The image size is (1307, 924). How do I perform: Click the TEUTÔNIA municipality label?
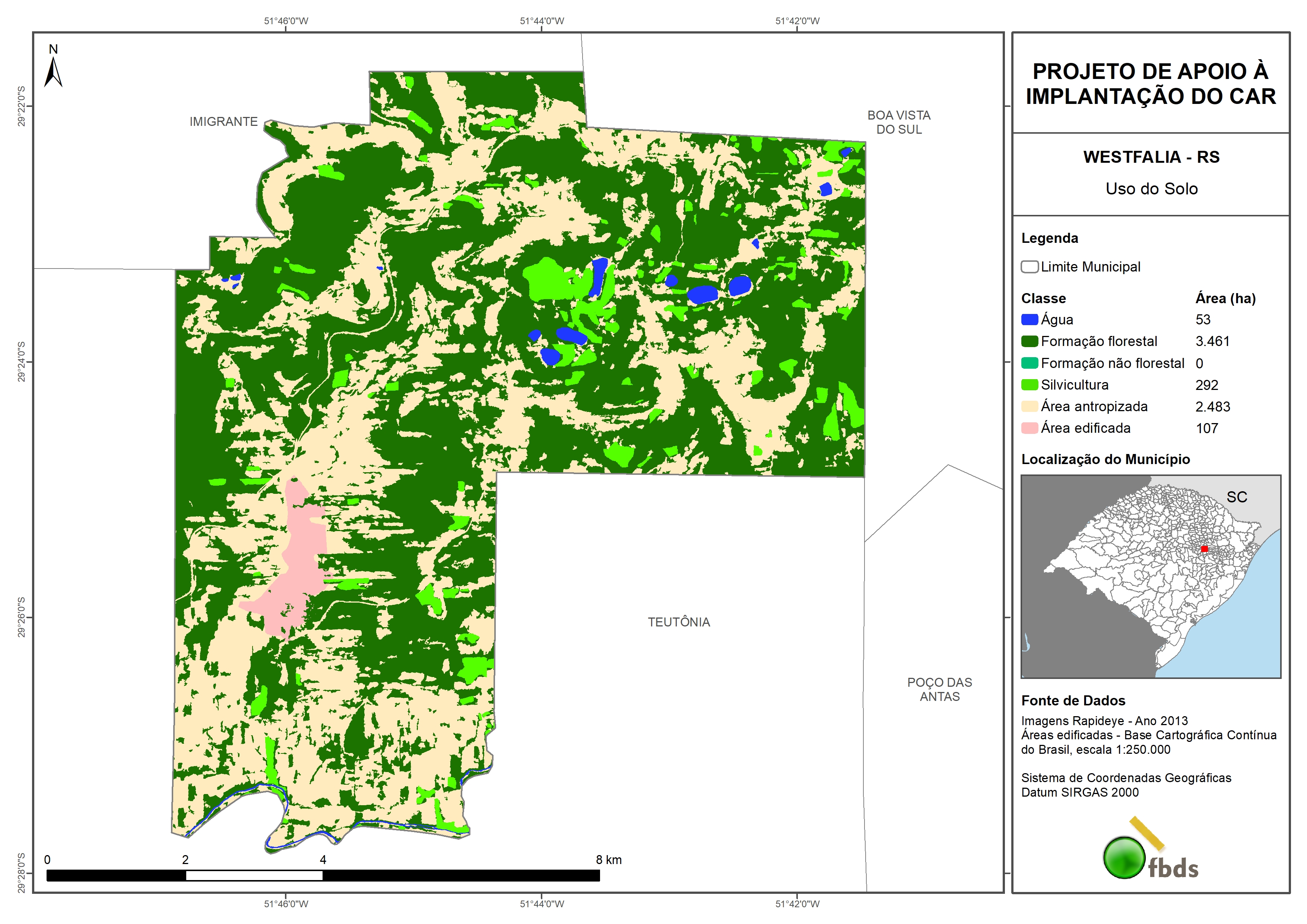coord(679,622)
